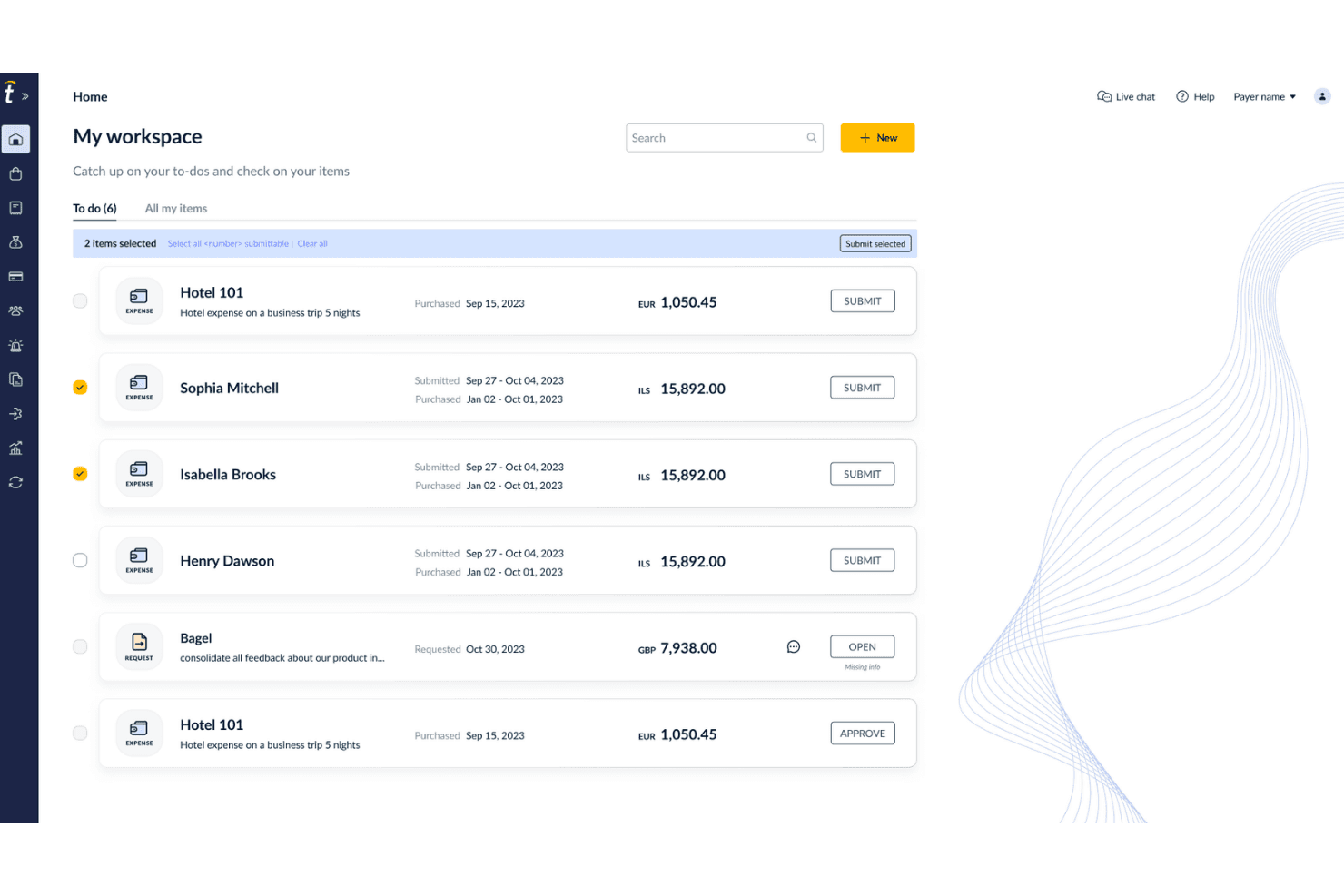Viewport: 1344px width, 896px height.
Task: Click the people group sidebar icon
Action: coord(15,310)
